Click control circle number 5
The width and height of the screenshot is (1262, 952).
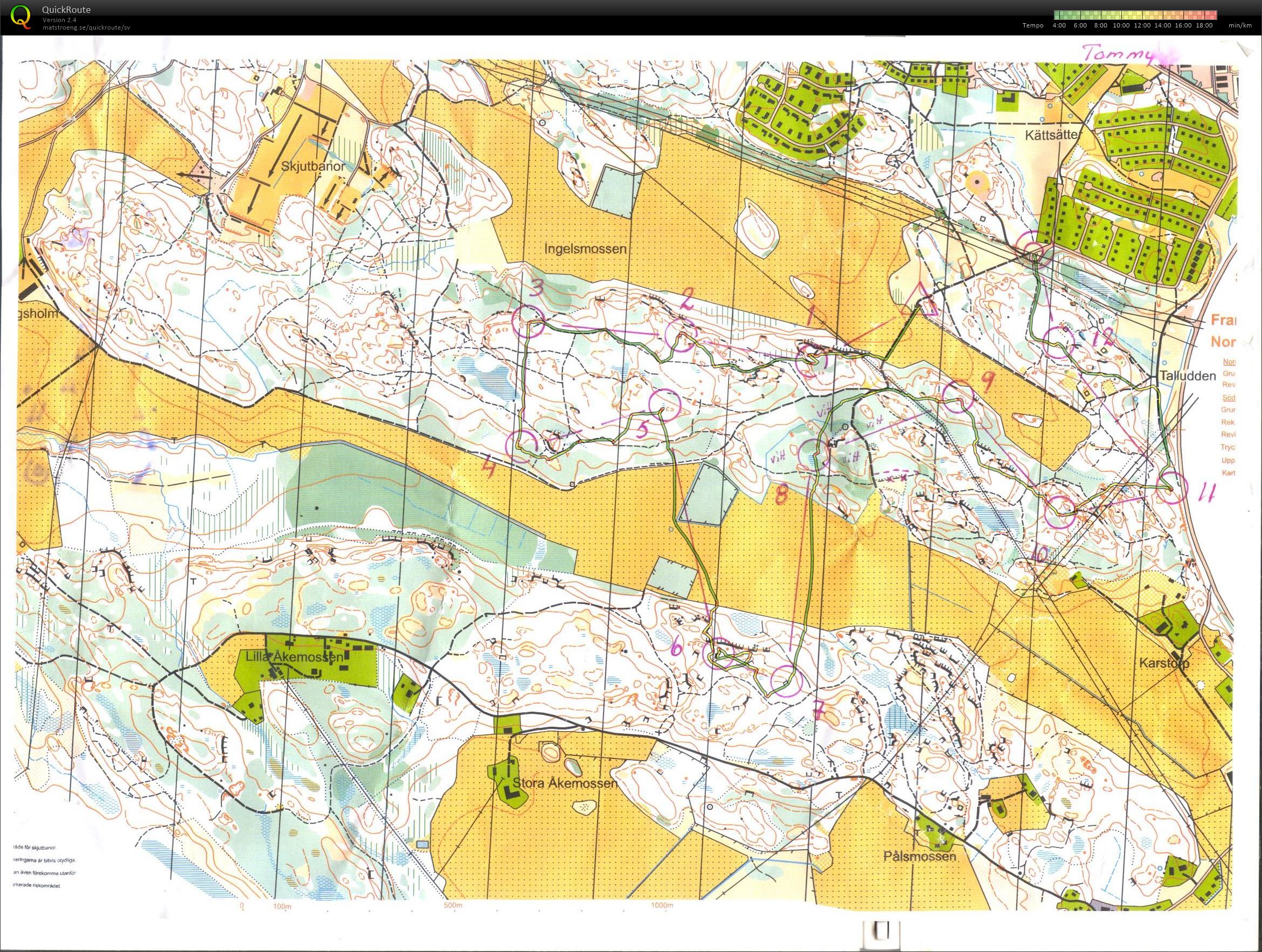(x=665, y=405)
